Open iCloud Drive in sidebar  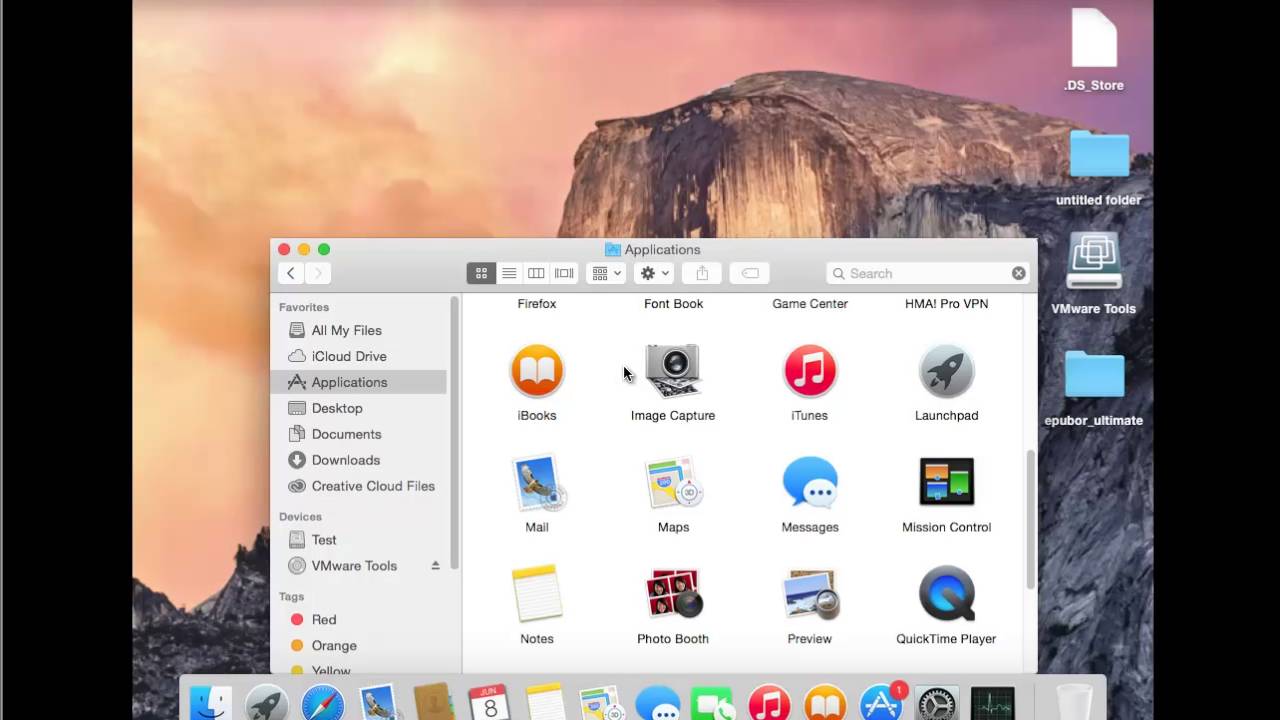[x=358, y=356]
